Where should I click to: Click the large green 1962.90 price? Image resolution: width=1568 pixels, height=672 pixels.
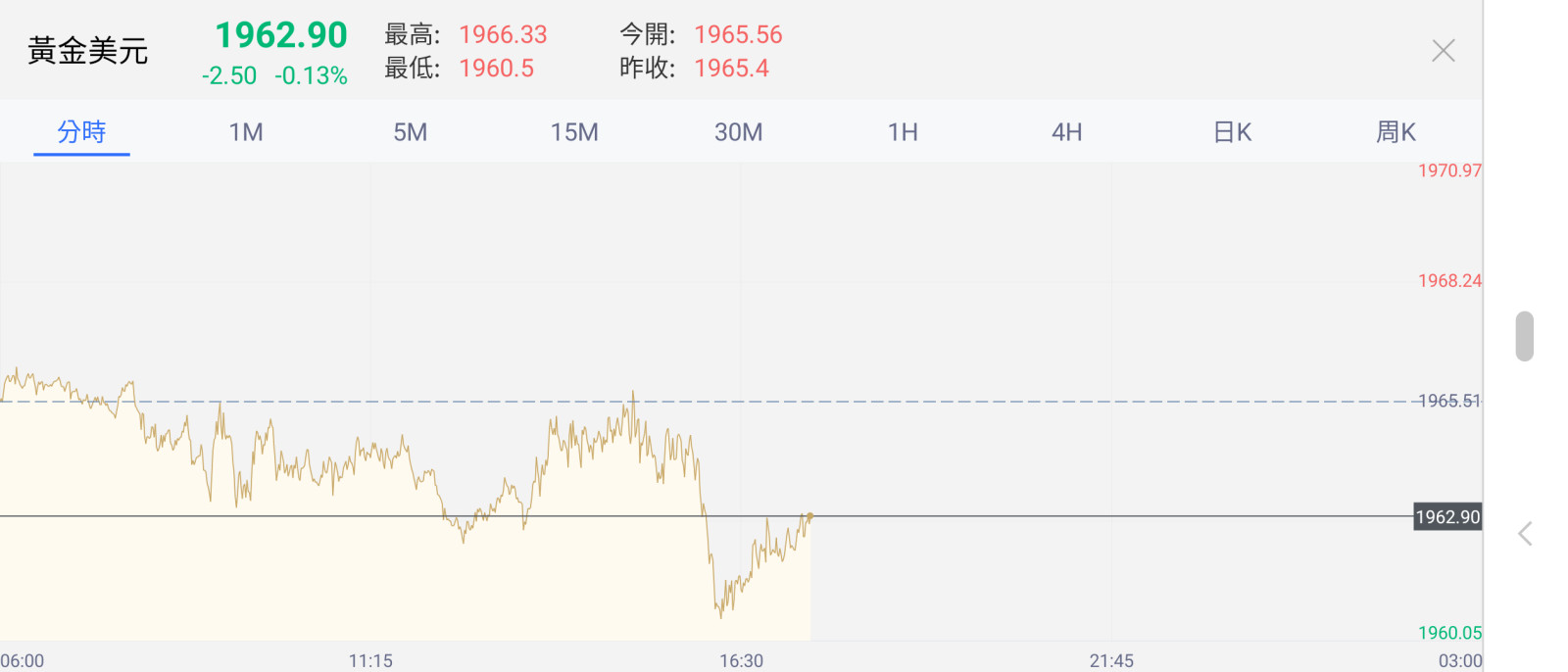tap(281, 35)
